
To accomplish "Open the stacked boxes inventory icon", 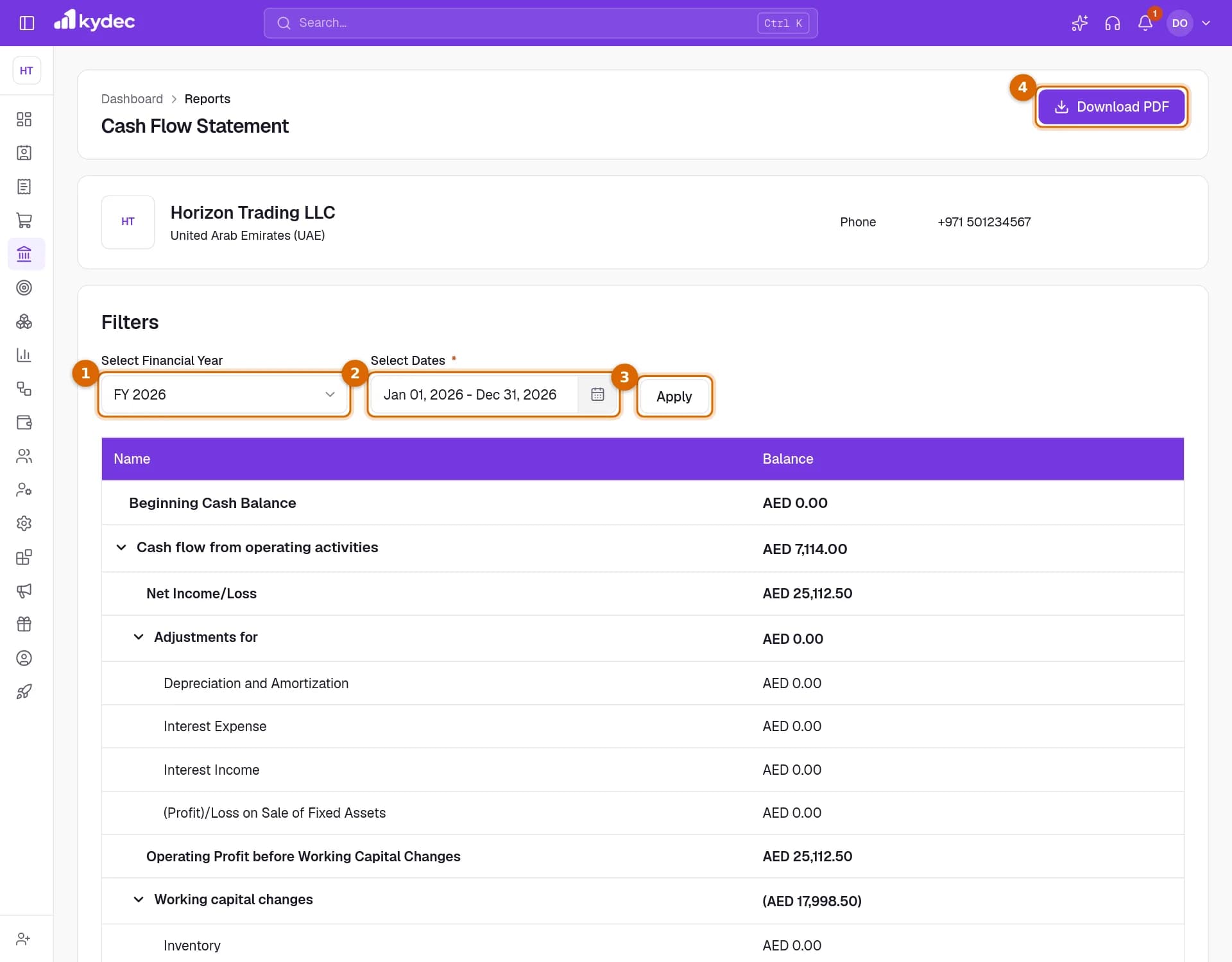I will (24, 321).
